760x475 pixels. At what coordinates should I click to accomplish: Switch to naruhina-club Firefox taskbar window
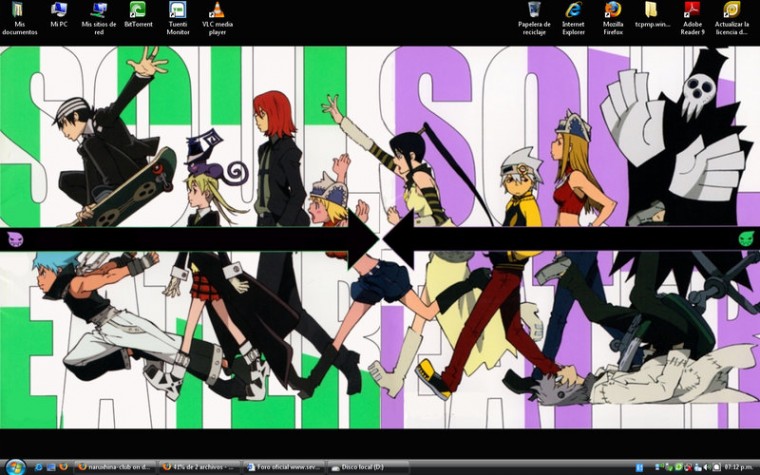[115, 467]
